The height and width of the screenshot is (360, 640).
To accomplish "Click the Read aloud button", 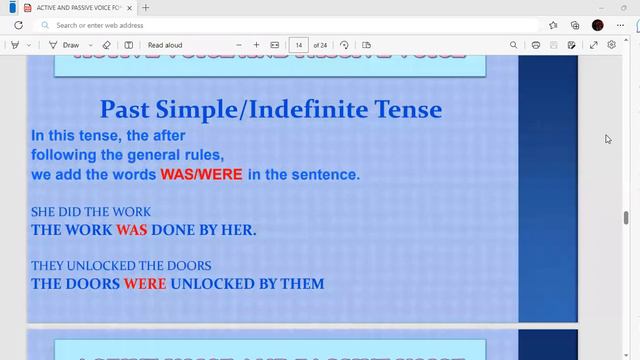I will point(165,45).
